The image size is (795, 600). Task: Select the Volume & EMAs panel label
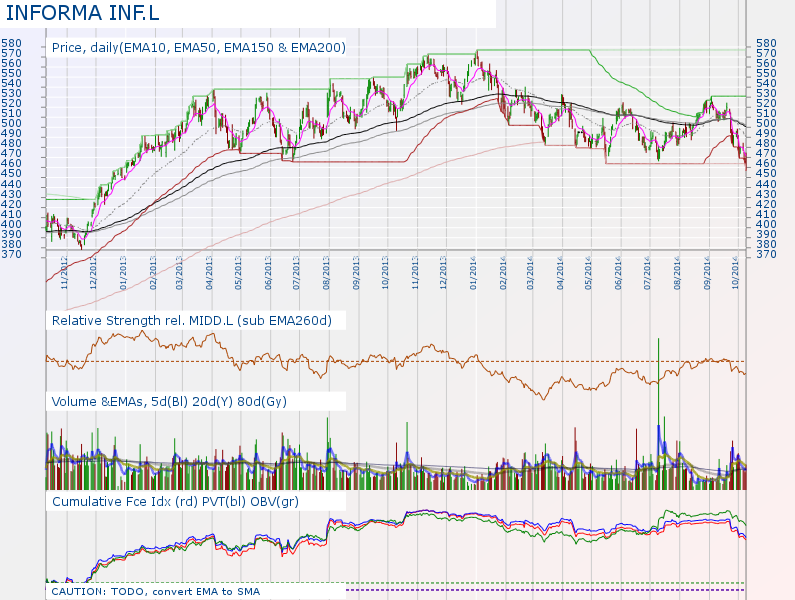pos(172,401)
